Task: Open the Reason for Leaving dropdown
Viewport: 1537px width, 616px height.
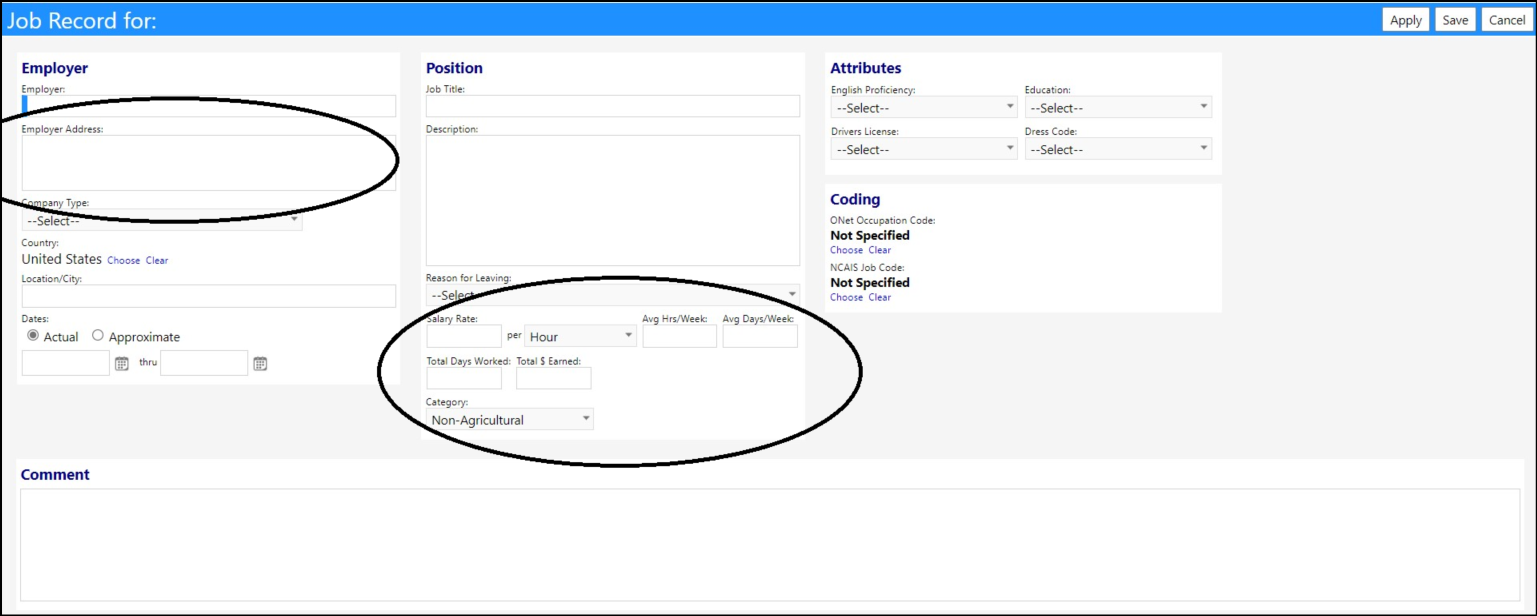Action: pyautogui.click(x=613, y=295)
